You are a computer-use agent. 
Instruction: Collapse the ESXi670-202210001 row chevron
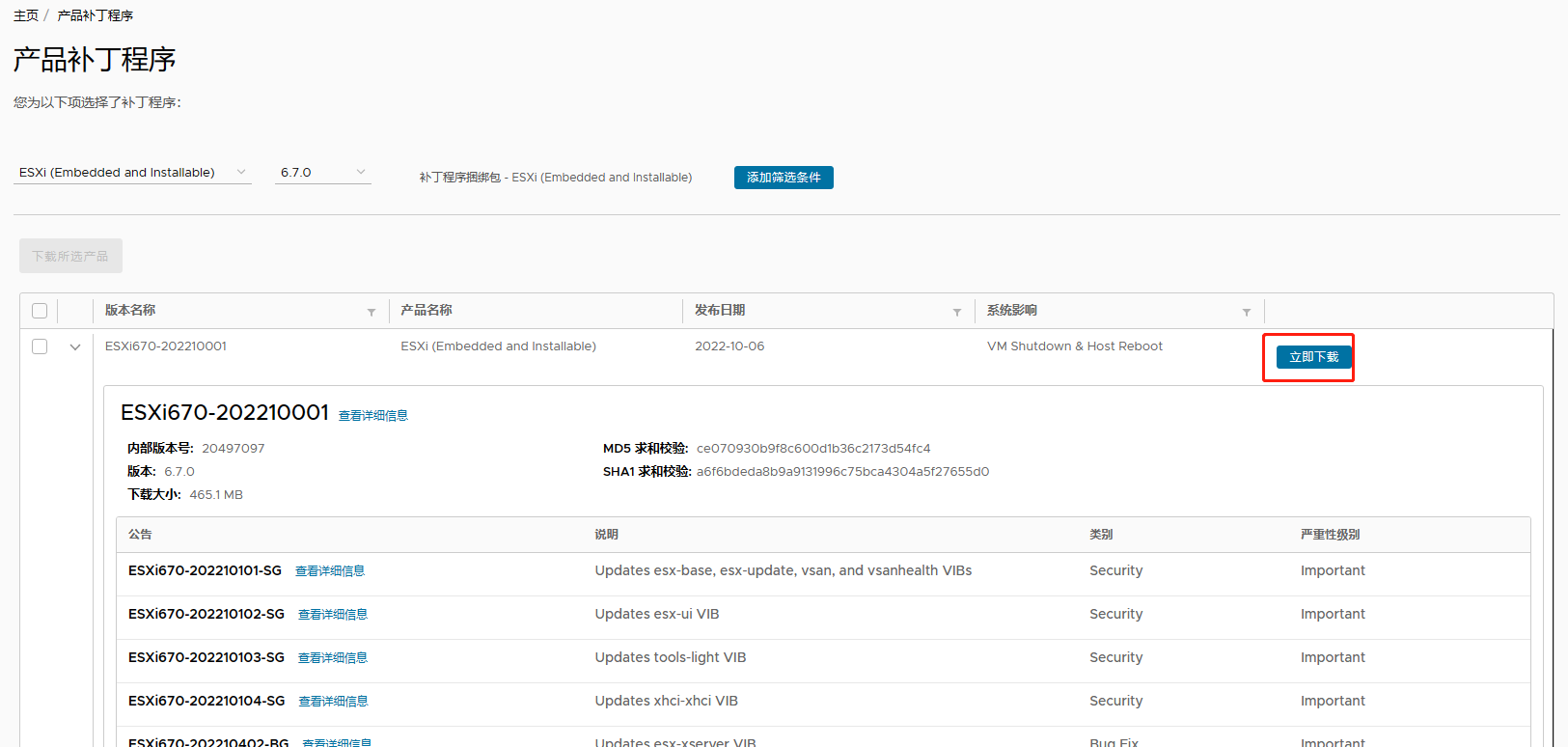[75, 347]
